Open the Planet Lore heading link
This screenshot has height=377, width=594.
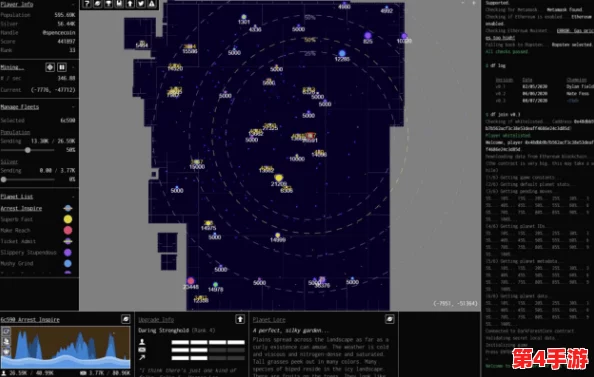[x=269, y=320]
